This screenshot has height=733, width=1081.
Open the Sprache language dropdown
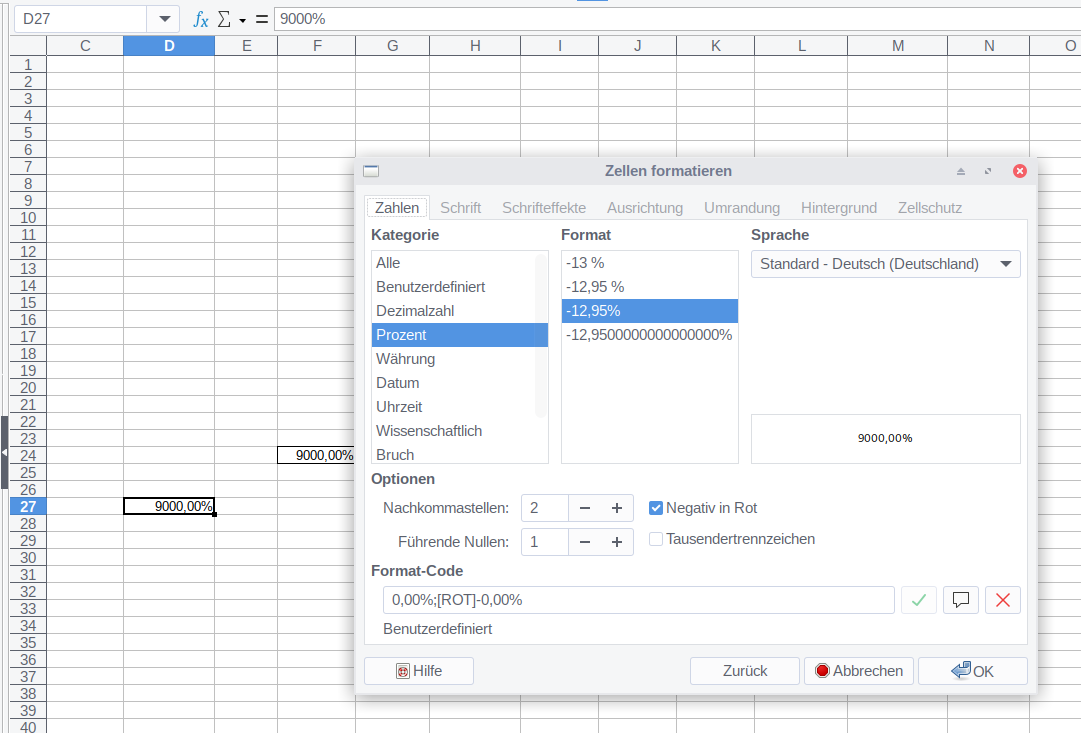[885, 264]
